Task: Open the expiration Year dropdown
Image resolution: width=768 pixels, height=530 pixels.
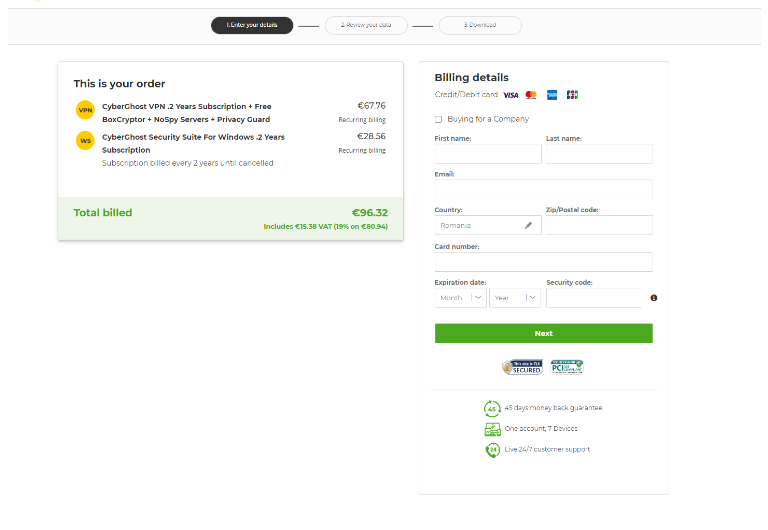Action: pyautogui.click(x=515, y=298)
